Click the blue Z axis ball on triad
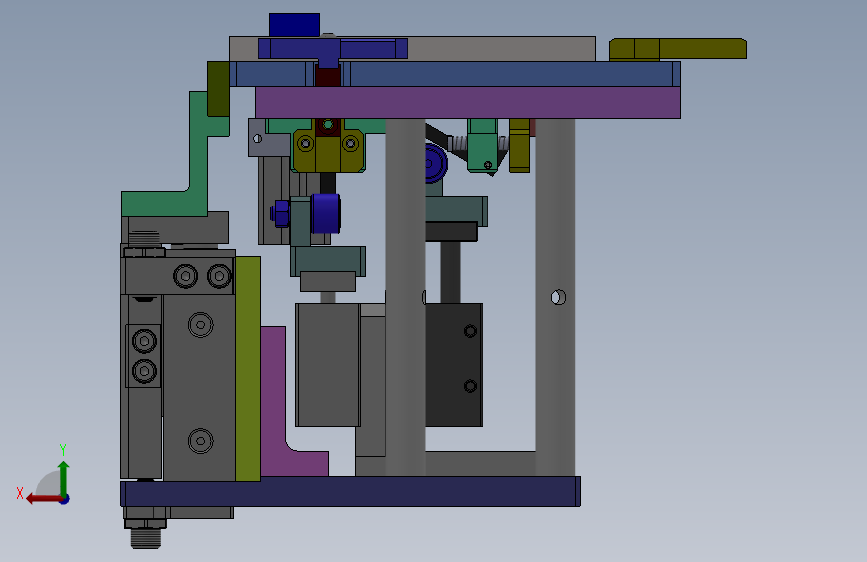 tap(65, 499)
